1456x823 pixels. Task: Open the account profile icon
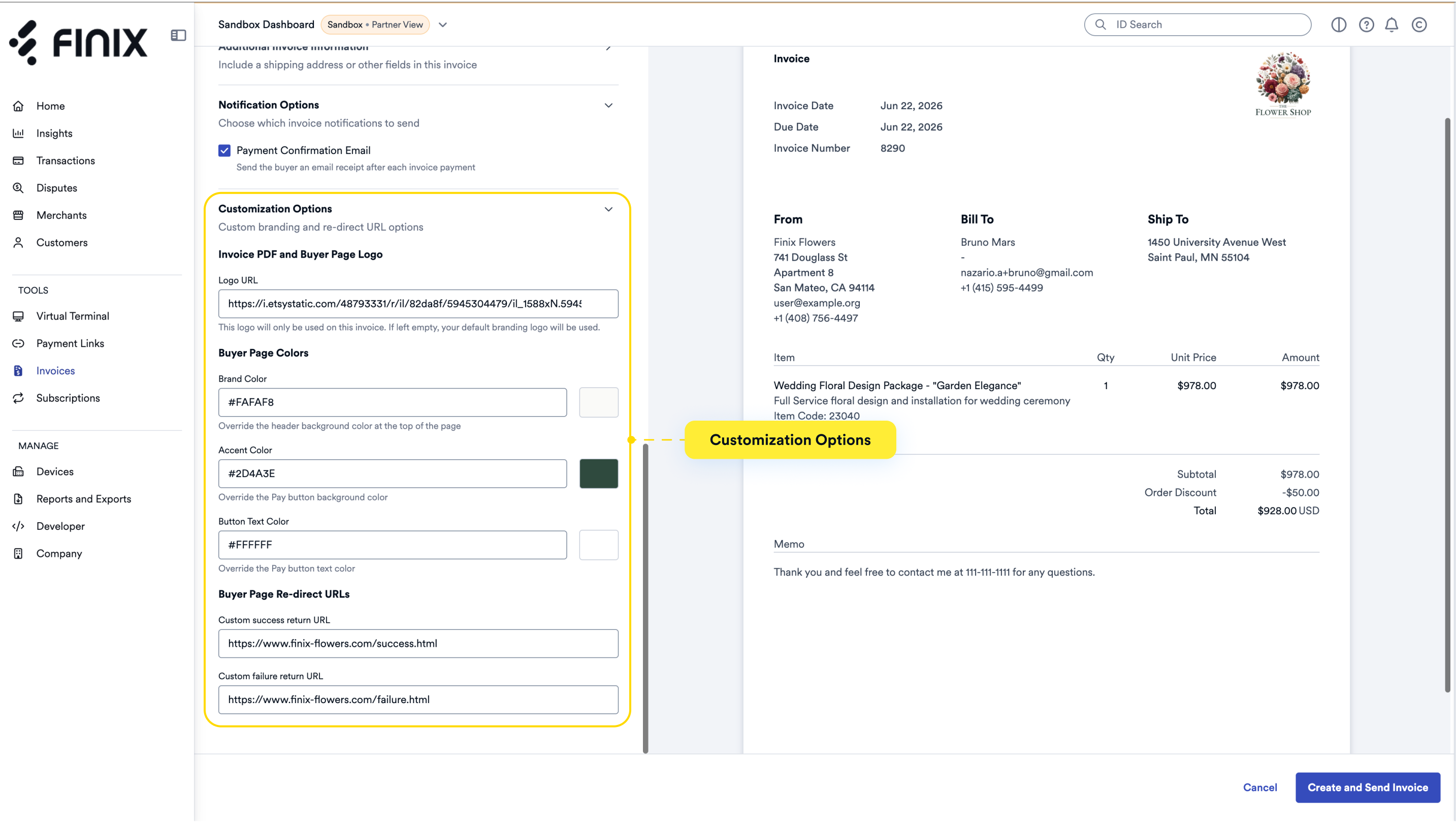click(x=1419, y=24)
